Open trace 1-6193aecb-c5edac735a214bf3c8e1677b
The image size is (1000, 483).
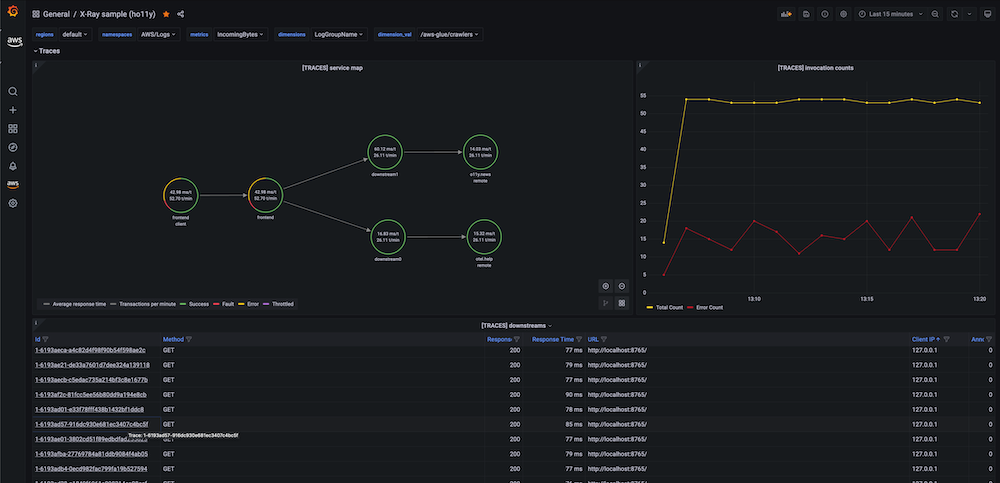[91, 380]
